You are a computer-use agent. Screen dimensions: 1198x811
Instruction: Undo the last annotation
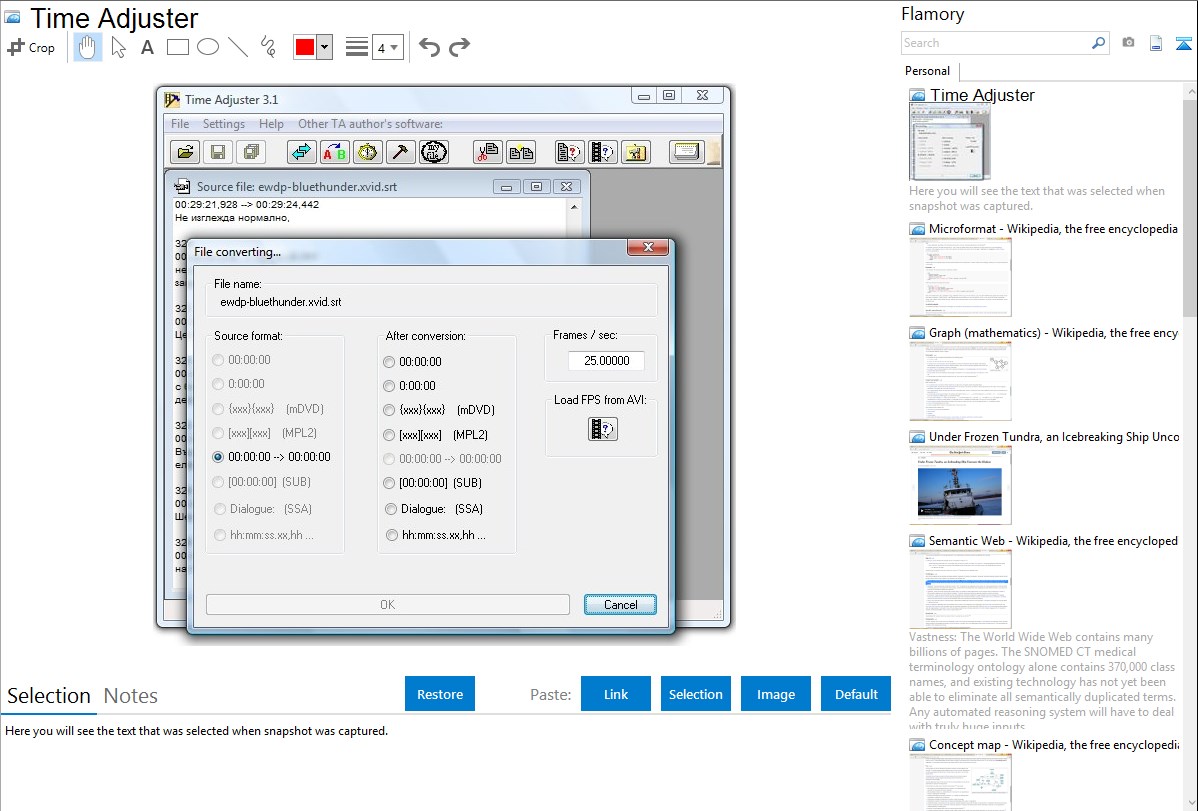(429, 47)
